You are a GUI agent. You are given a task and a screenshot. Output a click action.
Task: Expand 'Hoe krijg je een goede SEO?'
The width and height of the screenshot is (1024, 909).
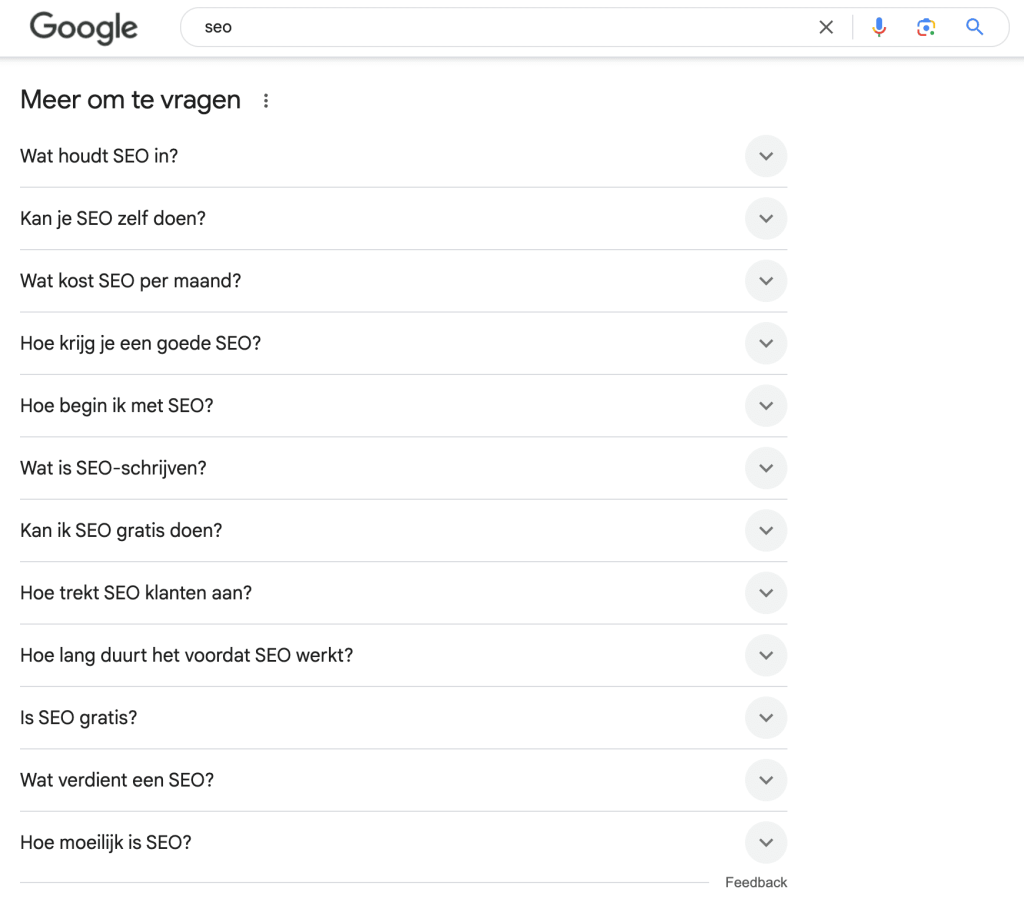pyautogui.click(x=765, y=343)
